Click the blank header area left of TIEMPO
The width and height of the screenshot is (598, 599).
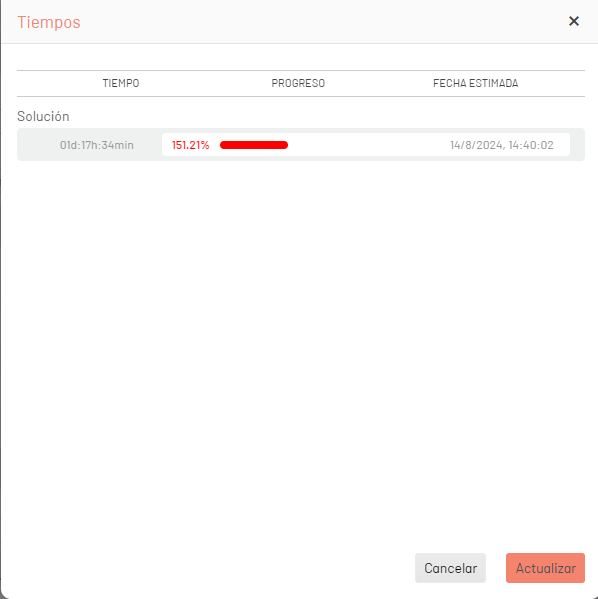(57, 83)
